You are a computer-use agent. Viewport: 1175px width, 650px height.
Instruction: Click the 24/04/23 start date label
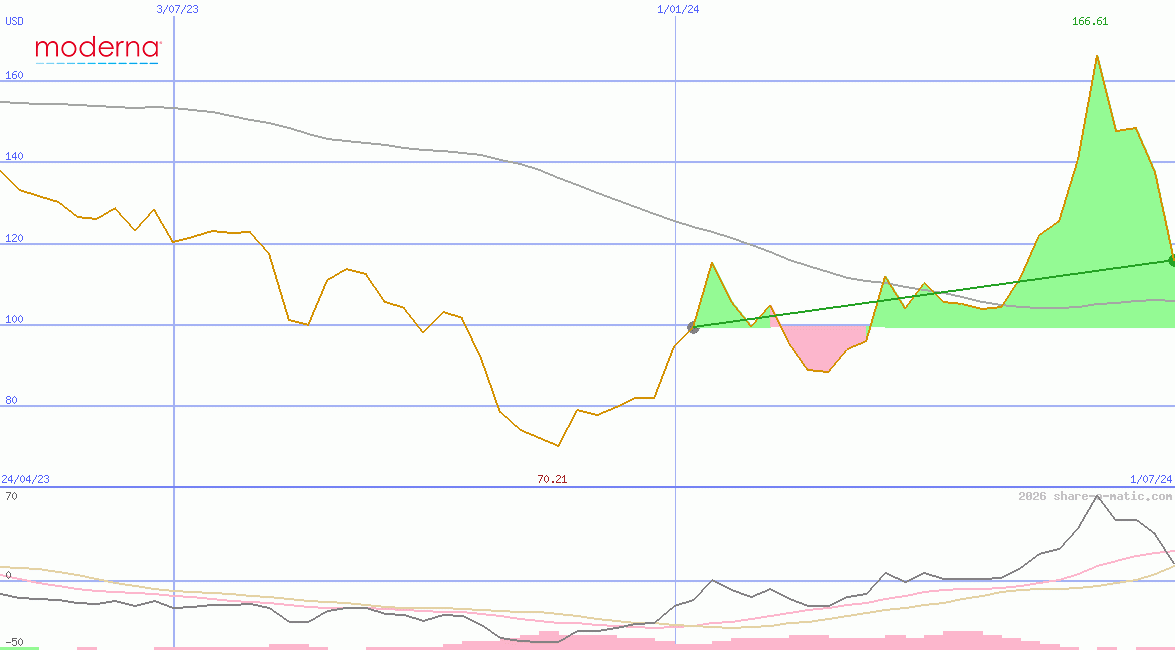pyautogui.click(x=25, y=479)
